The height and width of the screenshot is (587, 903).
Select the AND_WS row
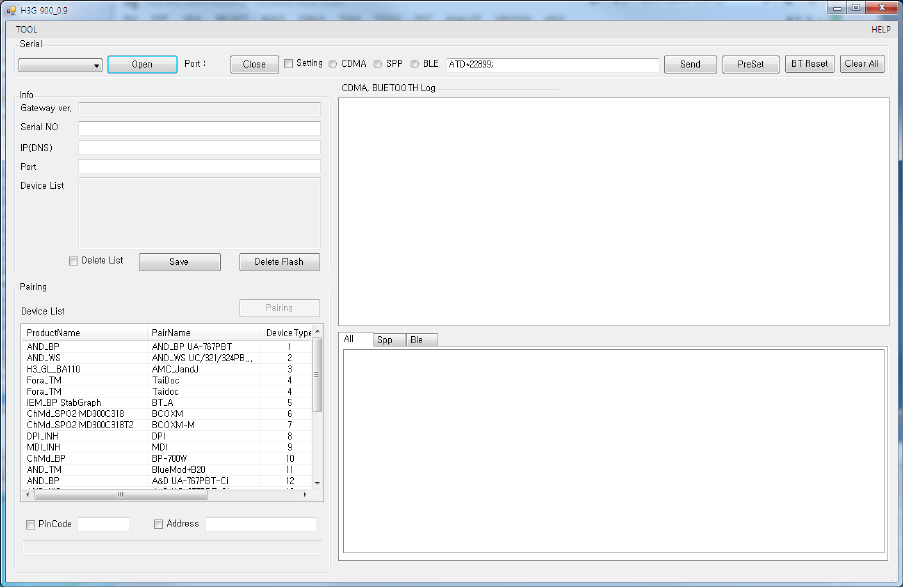tap(167, 358)
